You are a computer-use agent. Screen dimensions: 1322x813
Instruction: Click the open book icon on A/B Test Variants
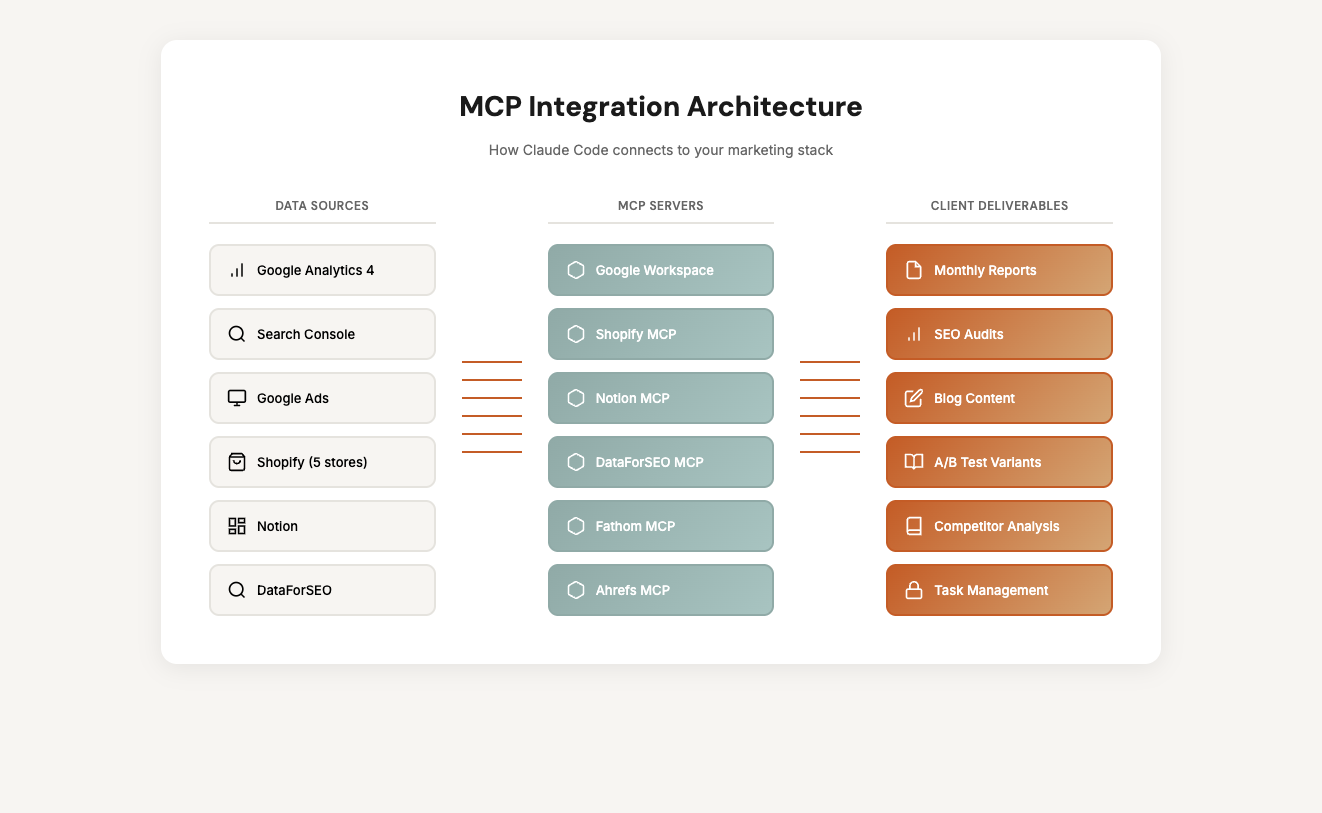[x=914, y=462]
